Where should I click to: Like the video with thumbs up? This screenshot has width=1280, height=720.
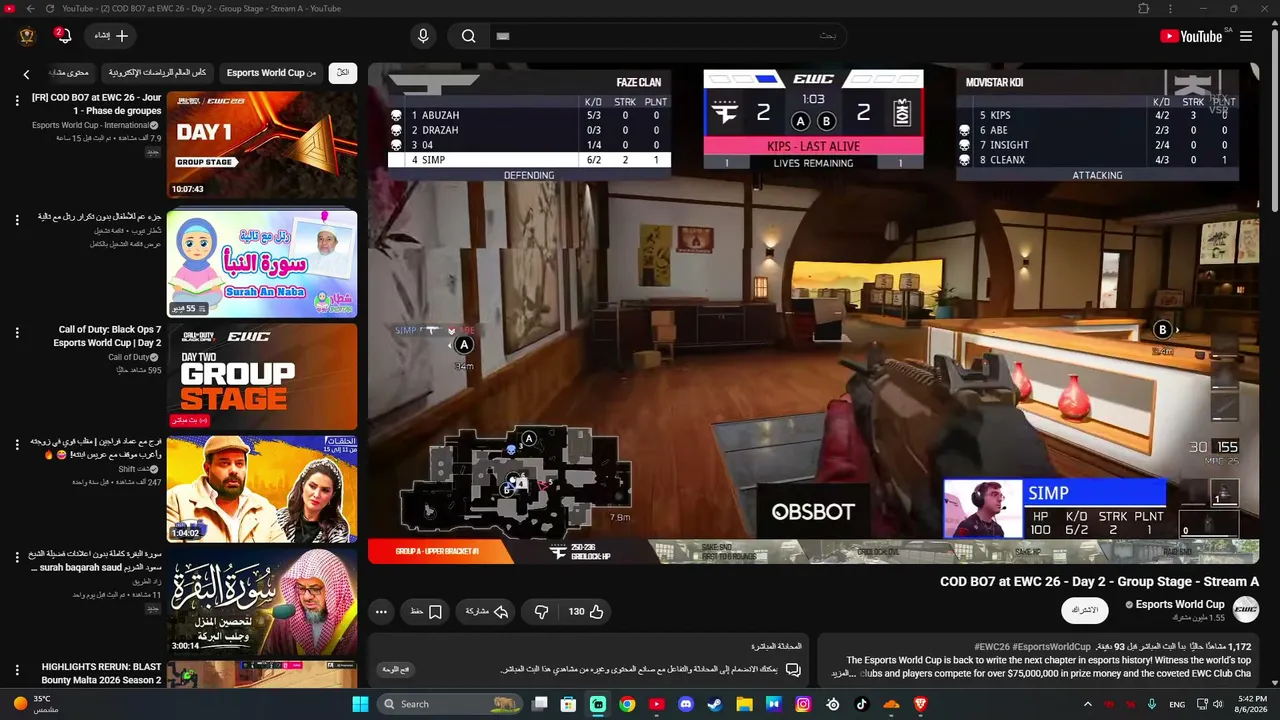click(586, 611)
